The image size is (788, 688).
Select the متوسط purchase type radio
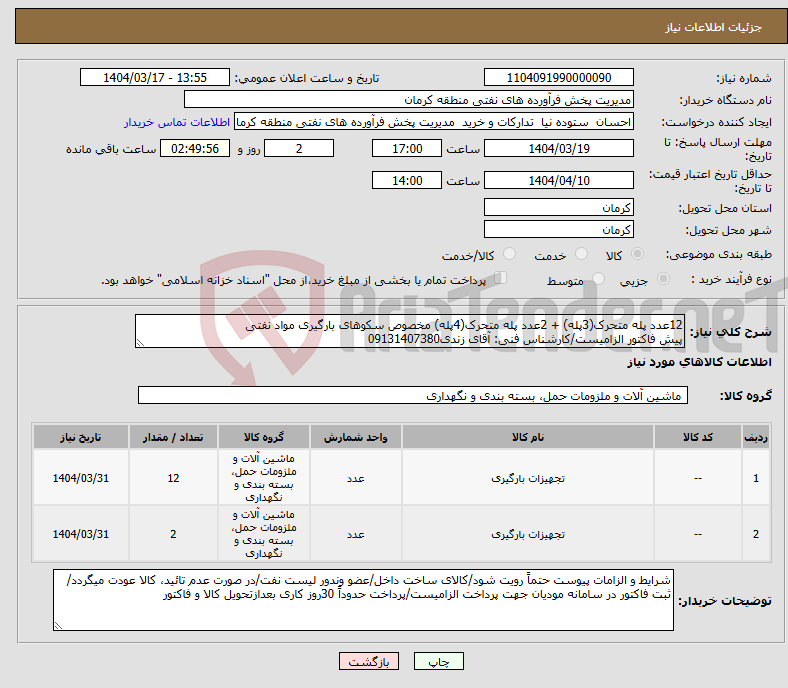point(599,279)
